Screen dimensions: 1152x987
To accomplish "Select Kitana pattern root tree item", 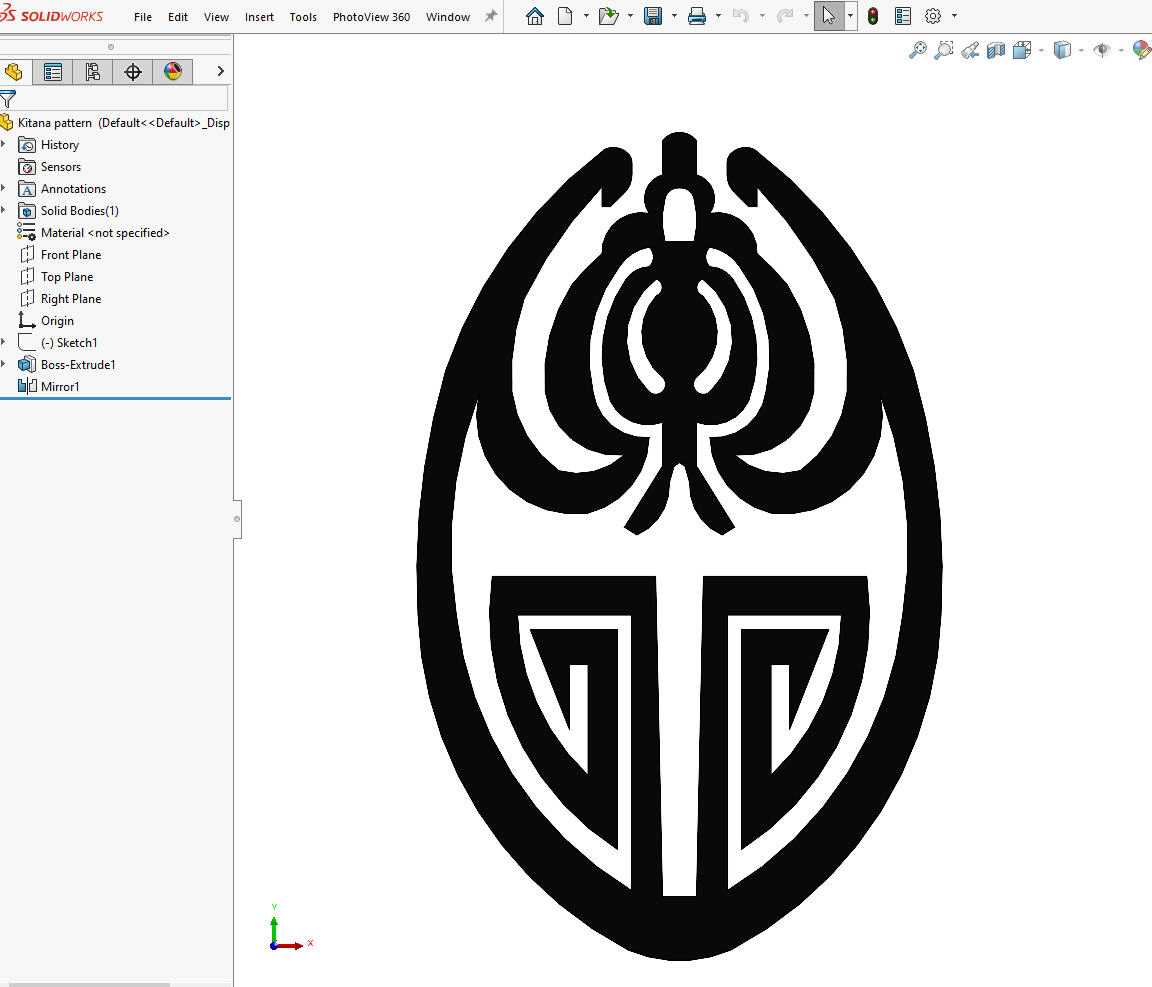I will 116,123.
